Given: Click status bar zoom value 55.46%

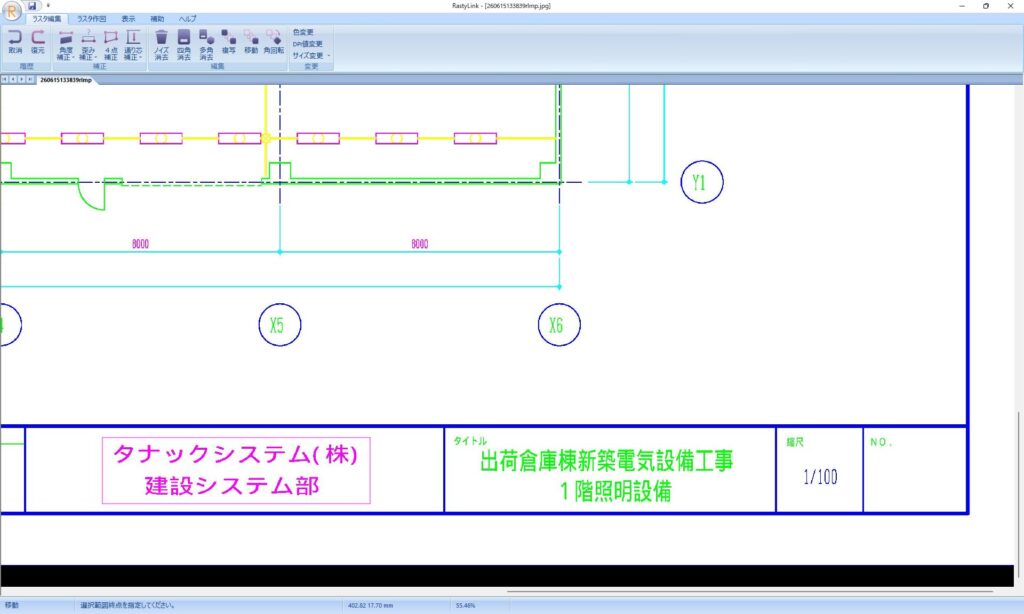Looking at the screenshot, I should [x=466, y=606].
